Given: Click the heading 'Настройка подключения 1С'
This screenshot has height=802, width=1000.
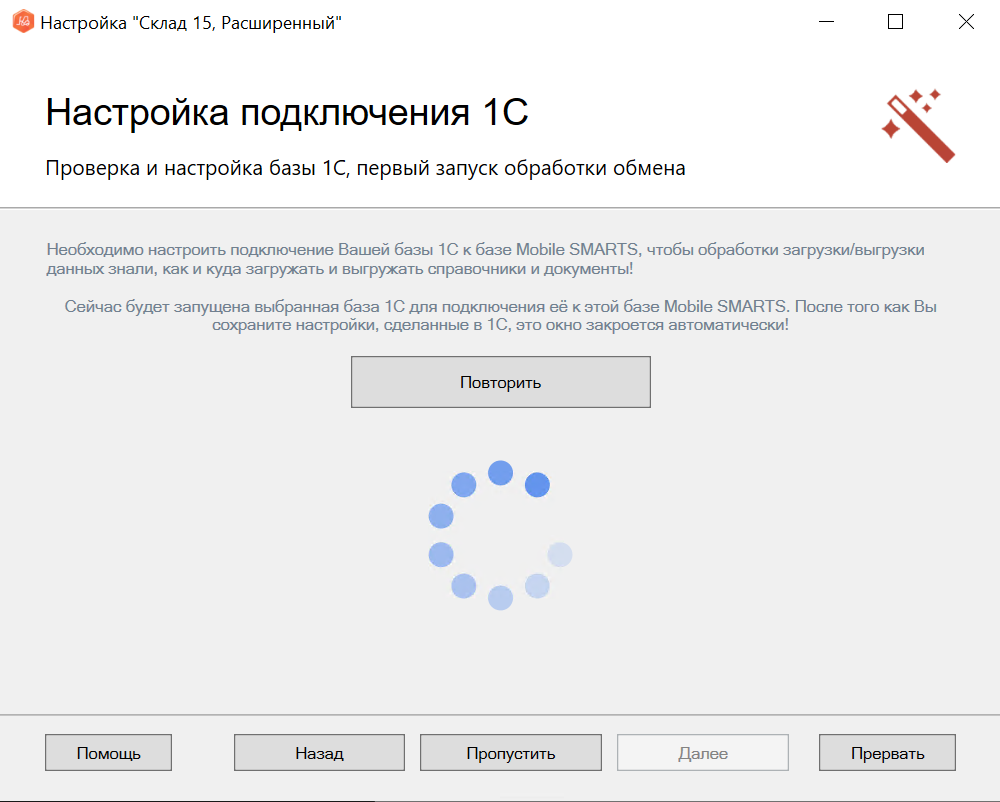Looking at the screenshot, I should click(x=287, y=112).
